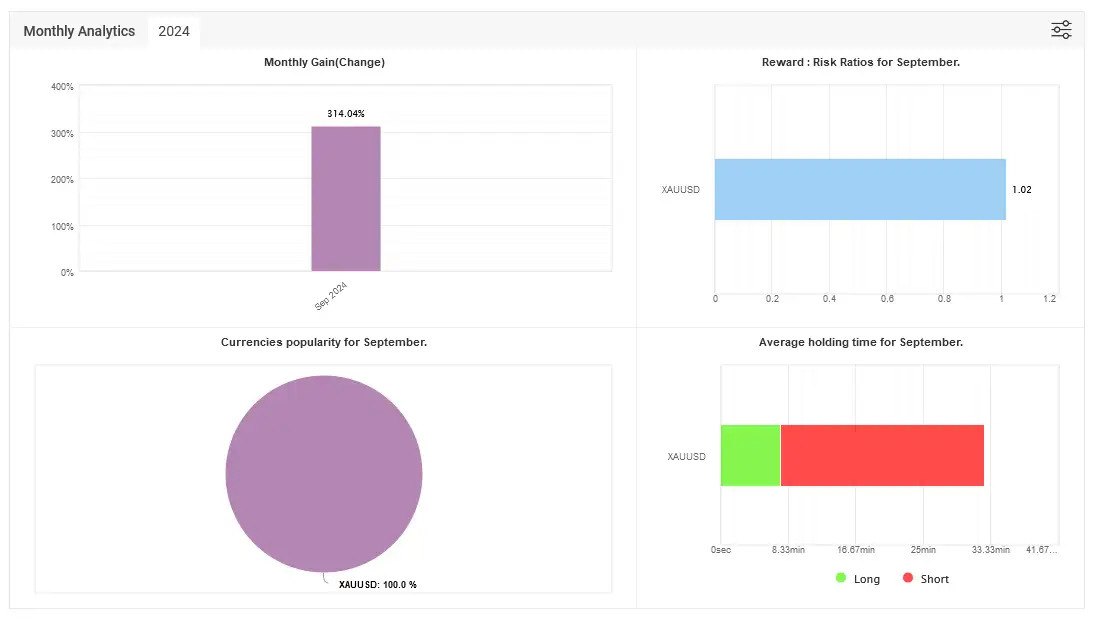This screenshot has width=1093, height=619.
Task: Click the 1.02 ratio value label
Action: (x=1021, y=189)
